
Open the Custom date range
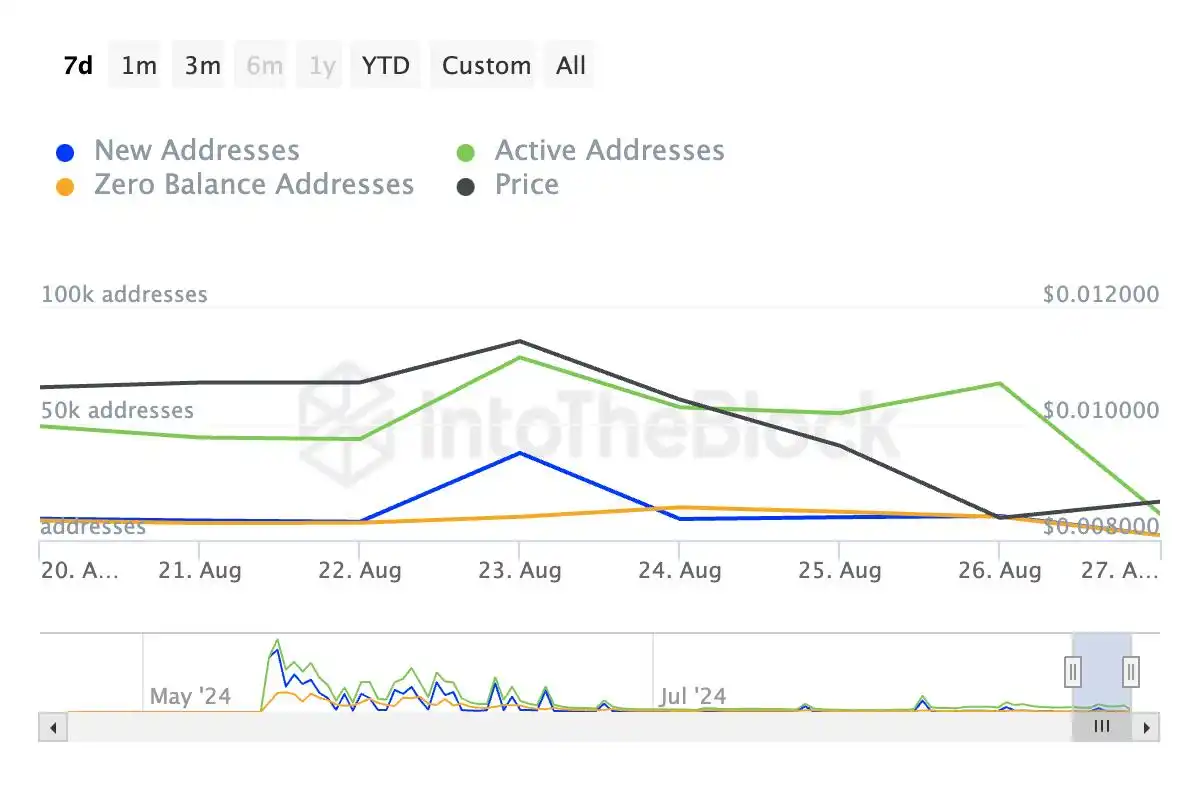[487, 66]
